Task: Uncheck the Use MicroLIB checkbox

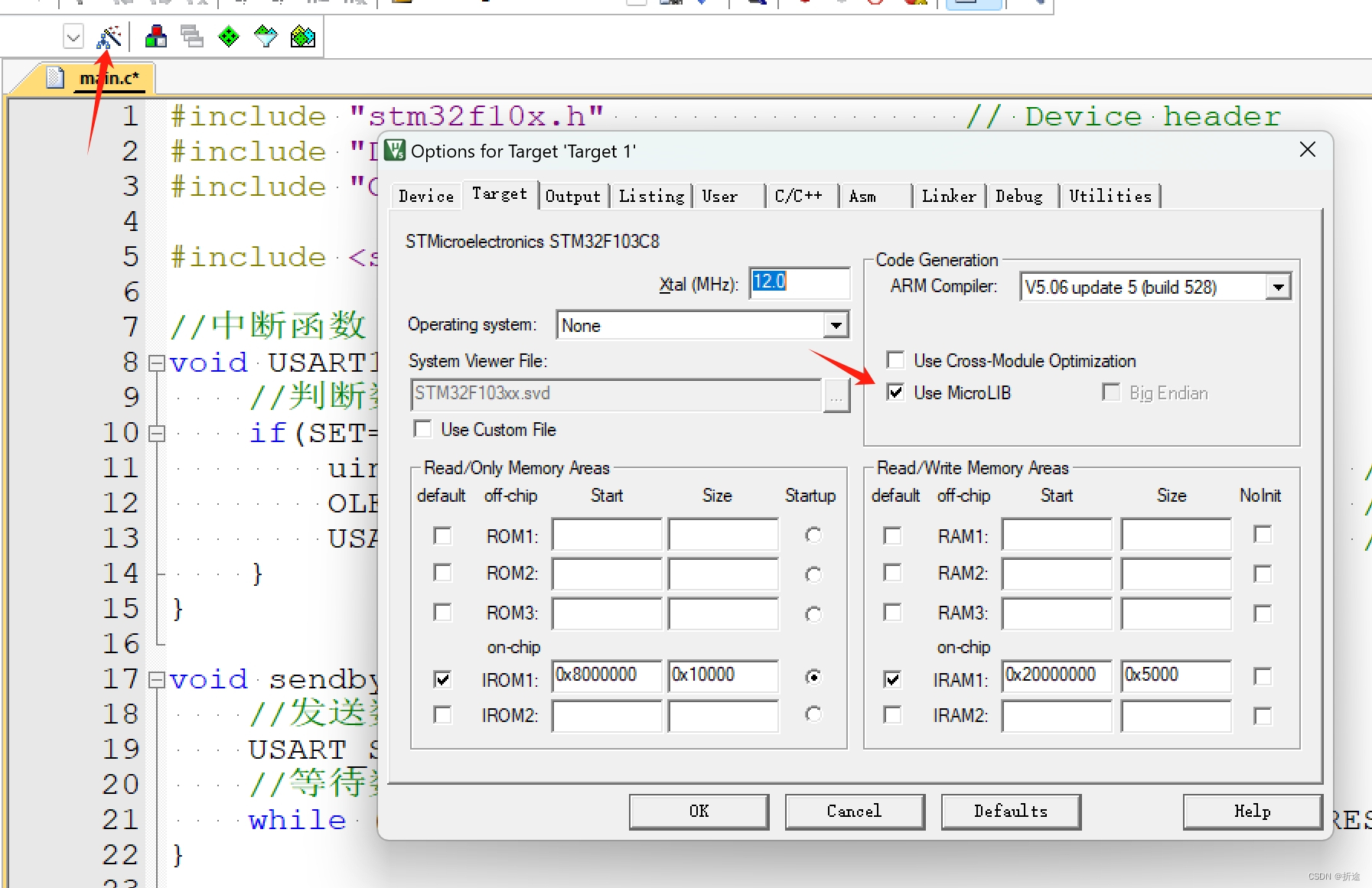Action: pyautogui.click(x=895, y=392)
